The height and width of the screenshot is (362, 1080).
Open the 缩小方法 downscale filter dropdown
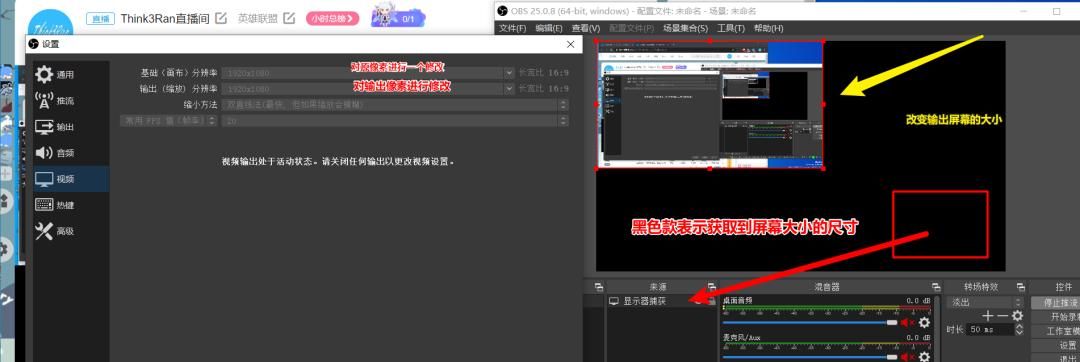pos(395,105)
